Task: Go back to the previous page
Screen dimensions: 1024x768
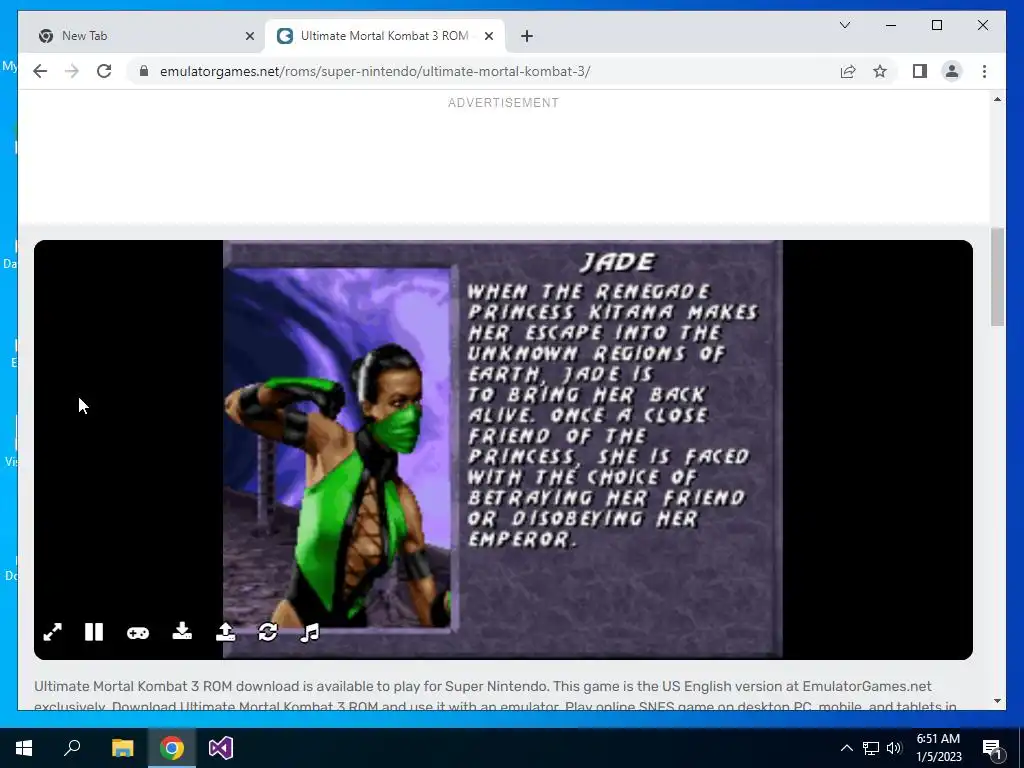Action: [40, 71]
